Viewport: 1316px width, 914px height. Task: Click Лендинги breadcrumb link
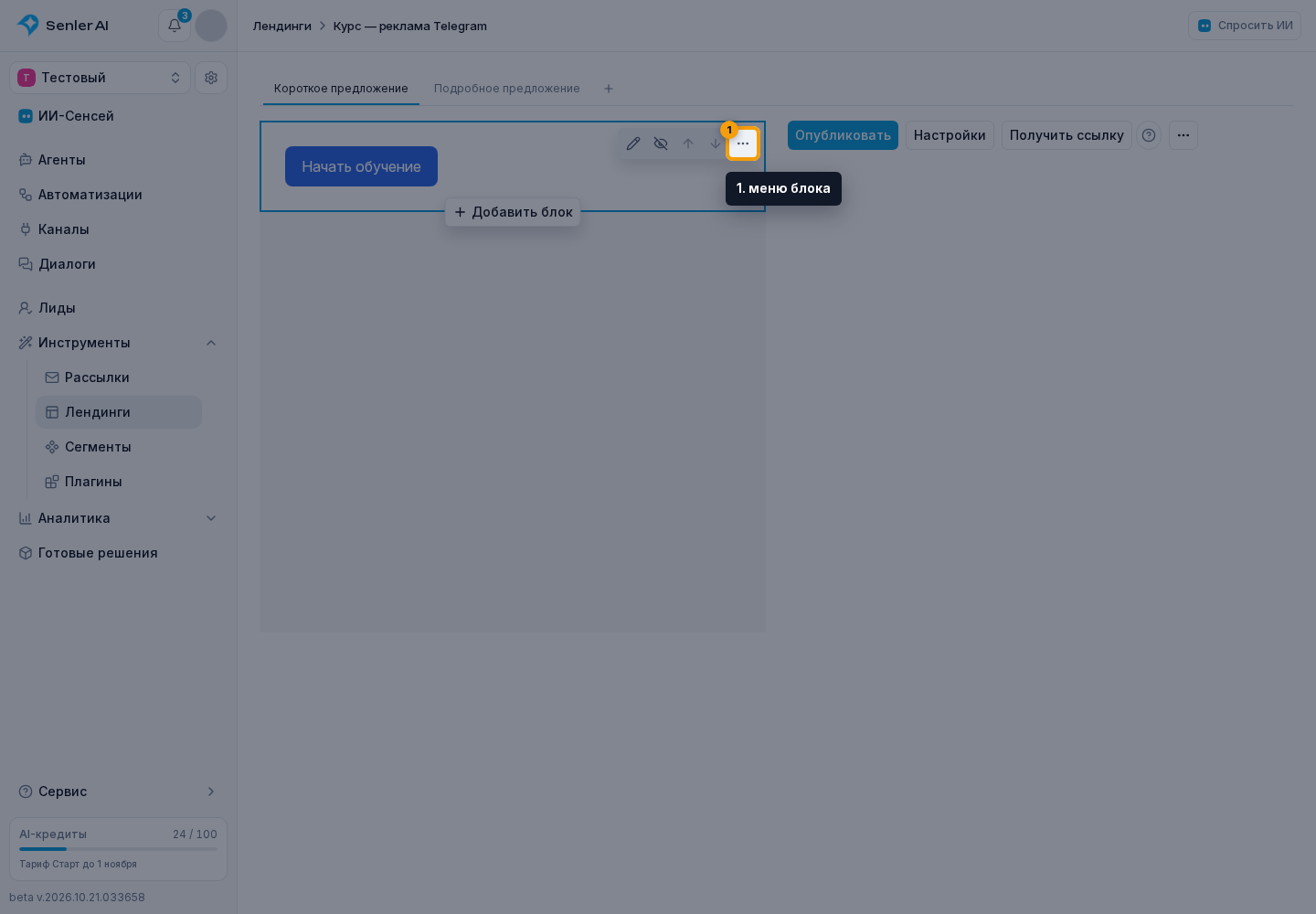coord(282,26)
